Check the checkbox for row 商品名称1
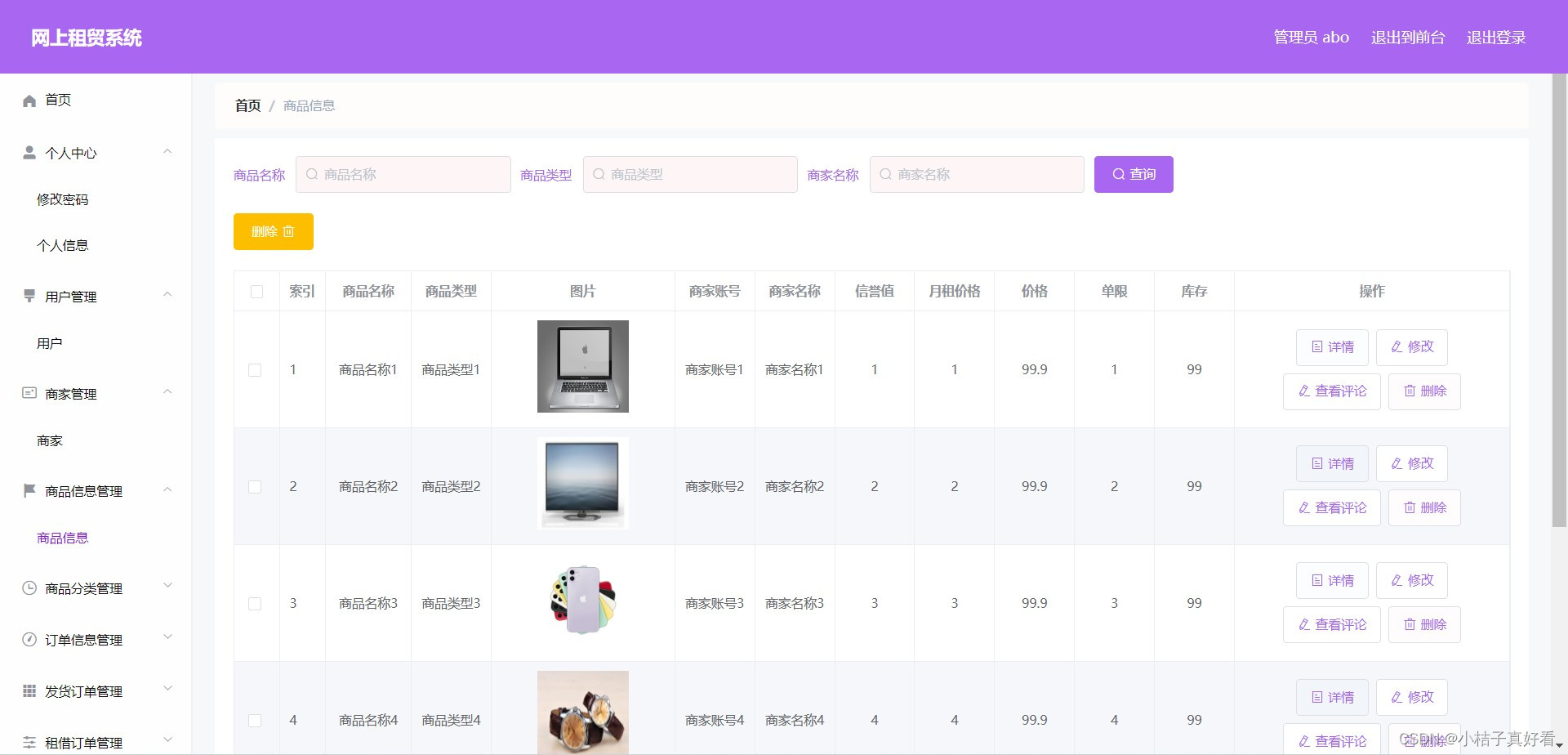 (255, 370)
